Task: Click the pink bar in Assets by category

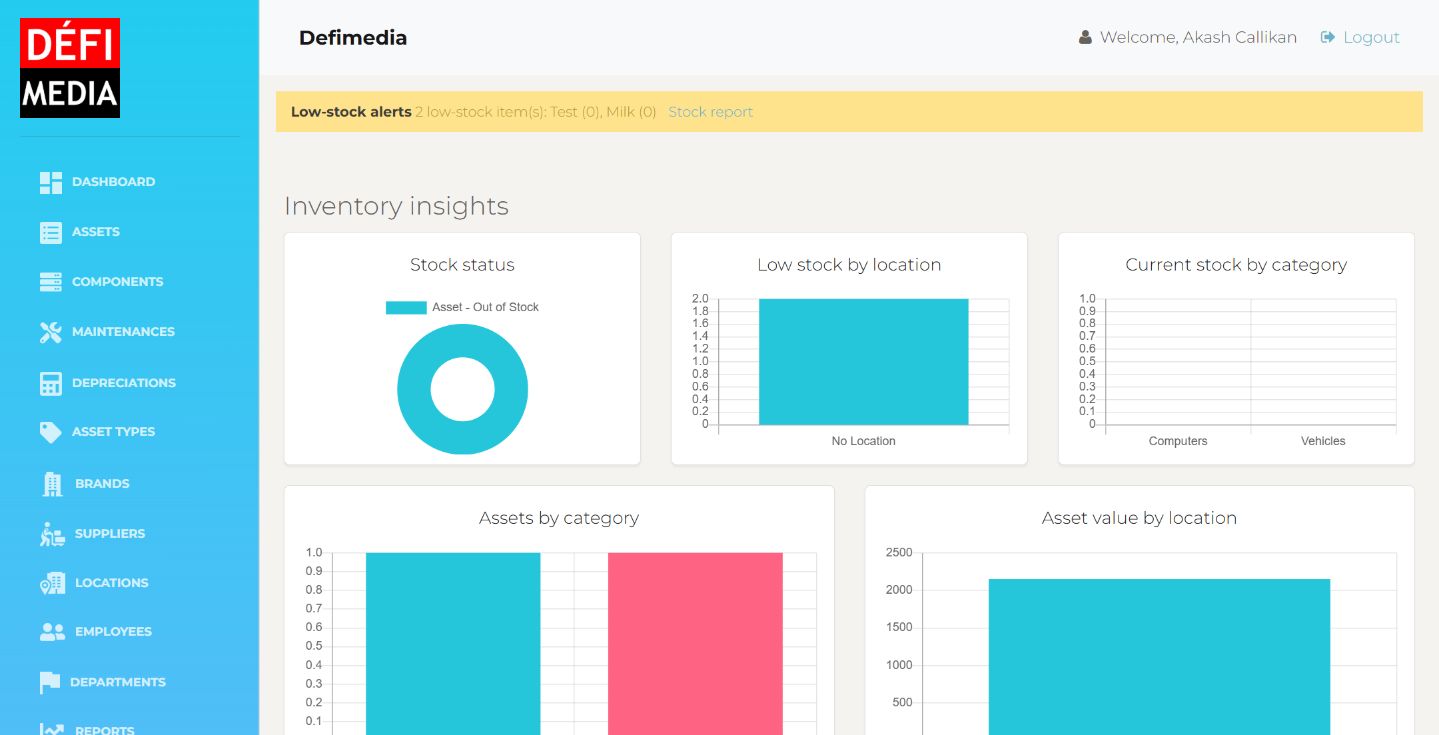Action: [695, 643]
